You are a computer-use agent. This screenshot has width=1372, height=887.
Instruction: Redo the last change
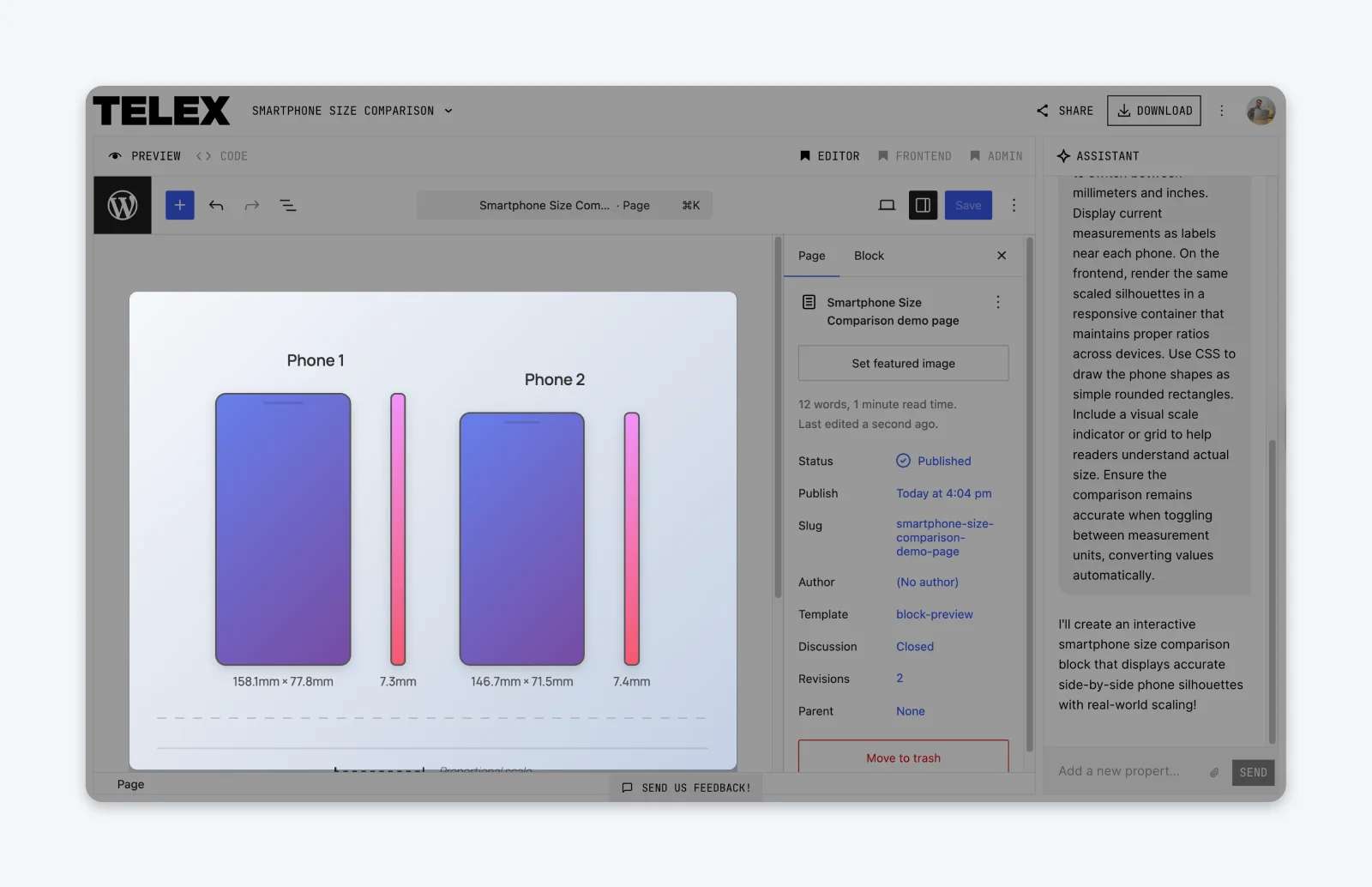pyautogui.click(x=251, y=205)
